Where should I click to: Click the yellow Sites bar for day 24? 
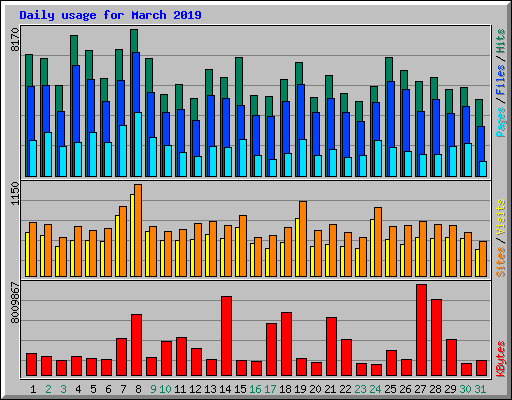[372, 248]
